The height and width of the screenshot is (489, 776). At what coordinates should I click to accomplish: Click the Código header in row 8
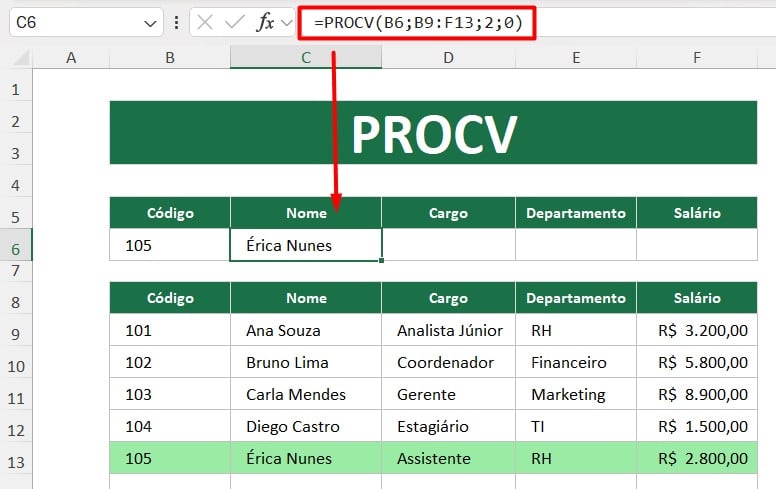coord(170,298)
